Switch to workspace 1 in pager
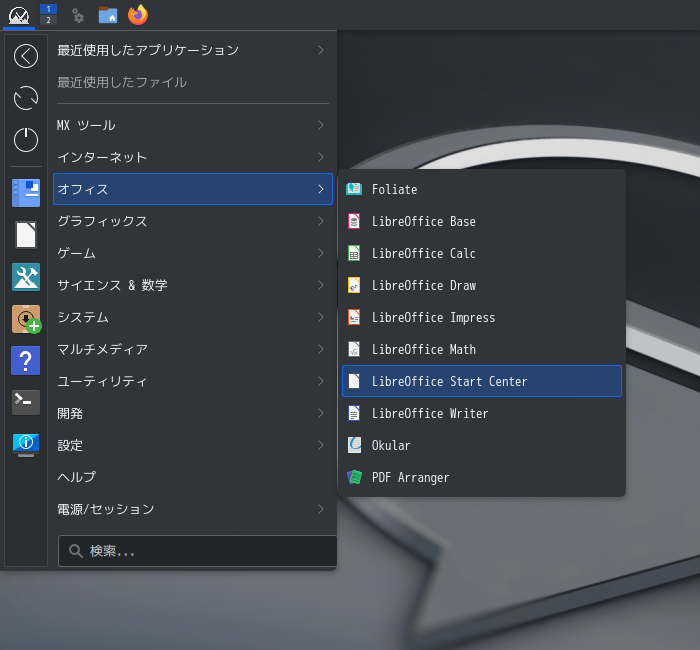This screenshot has height=650, width=700. pyautogui.click(x=48, y=9)
